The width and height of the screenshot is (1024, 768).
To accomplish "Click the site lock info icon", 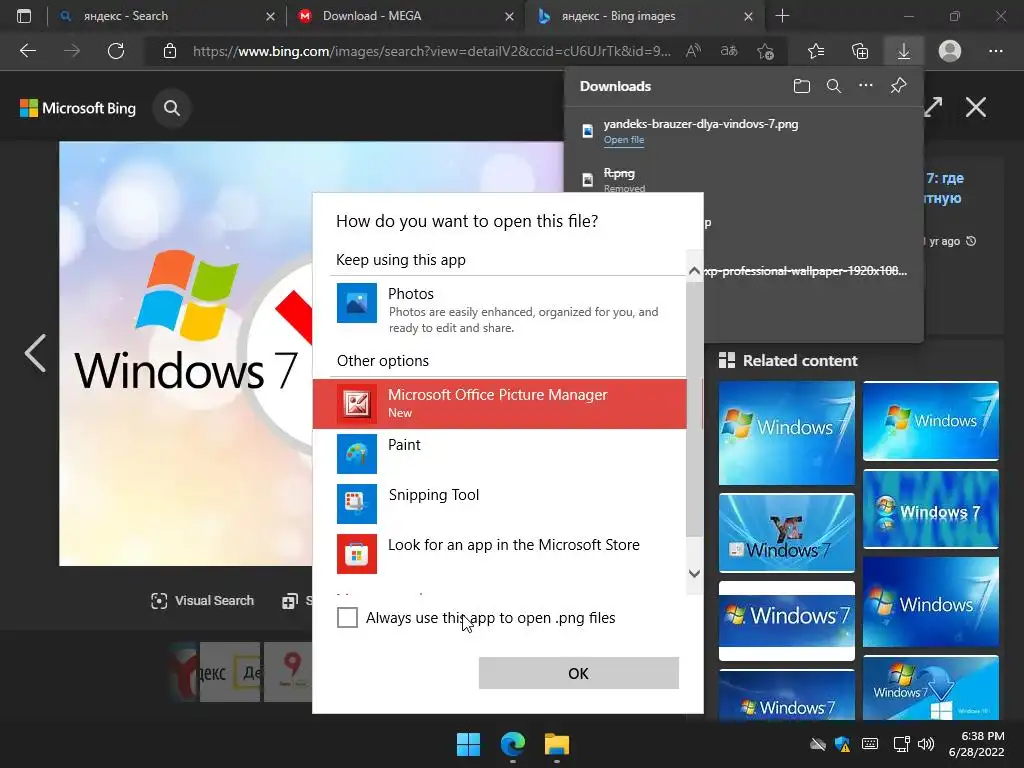I will click(x=170, y=51).
